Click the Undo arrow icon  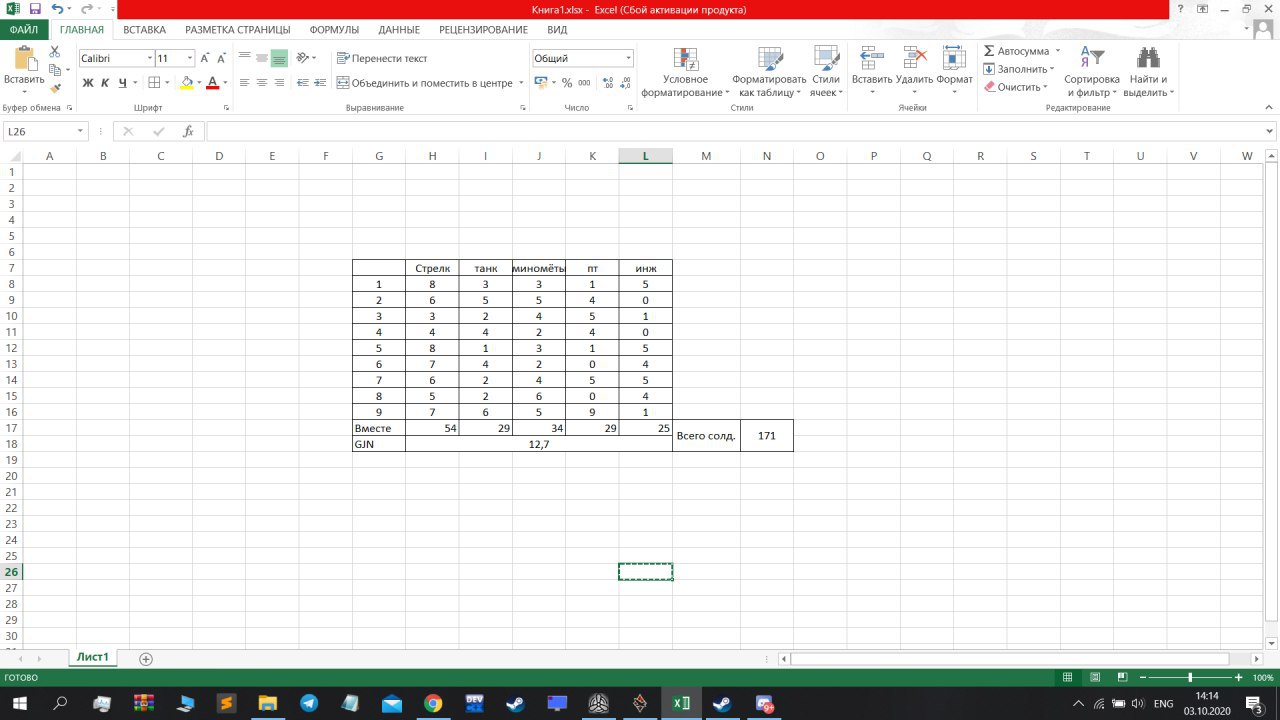tap(57, 9)
